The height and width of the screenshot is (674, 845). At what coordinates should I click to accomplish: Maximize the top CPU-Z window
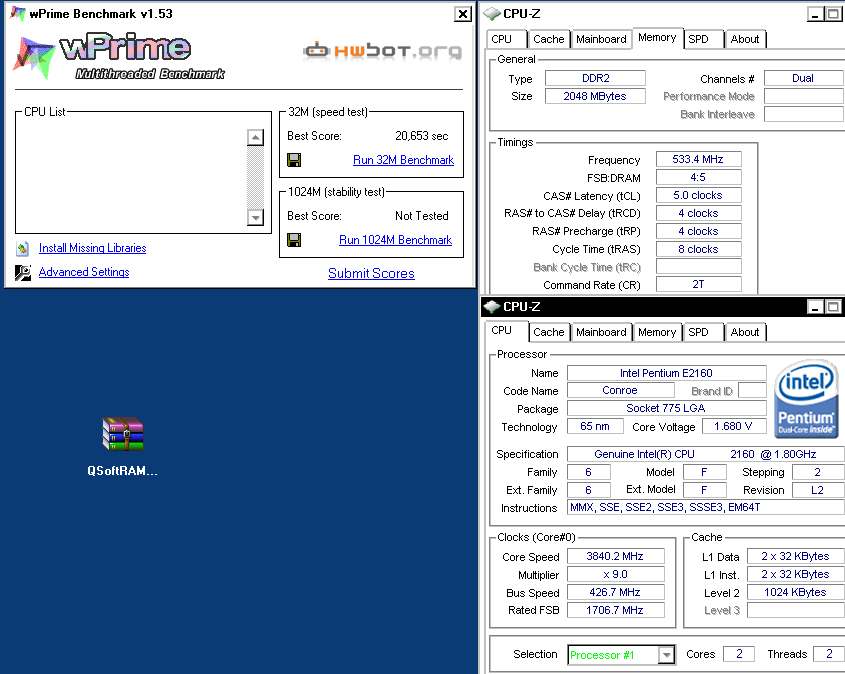pyautogui.click(x=833, y=14)
